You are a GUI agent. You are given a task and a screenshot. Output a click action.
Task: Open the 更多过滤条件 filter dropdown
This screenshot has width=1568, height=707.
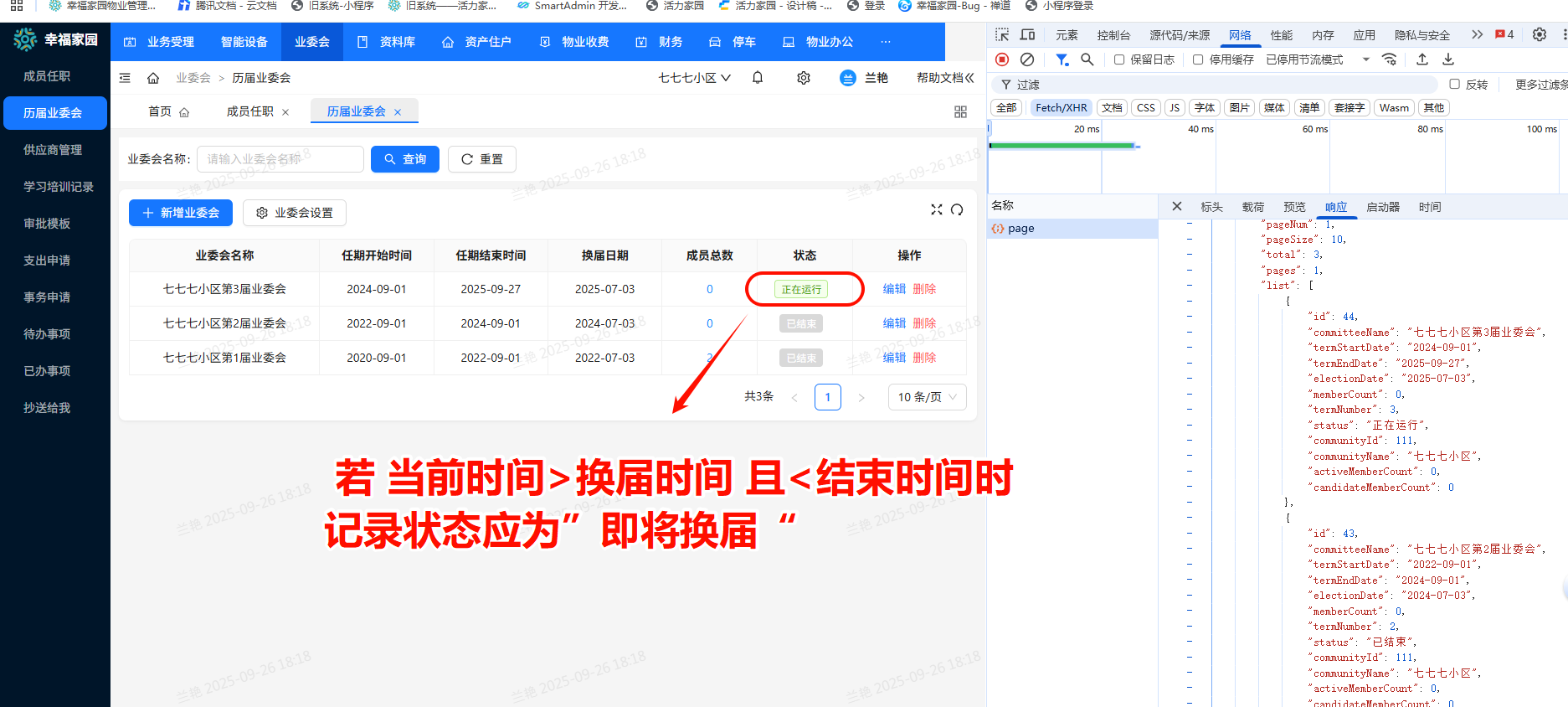point(1541,85)
